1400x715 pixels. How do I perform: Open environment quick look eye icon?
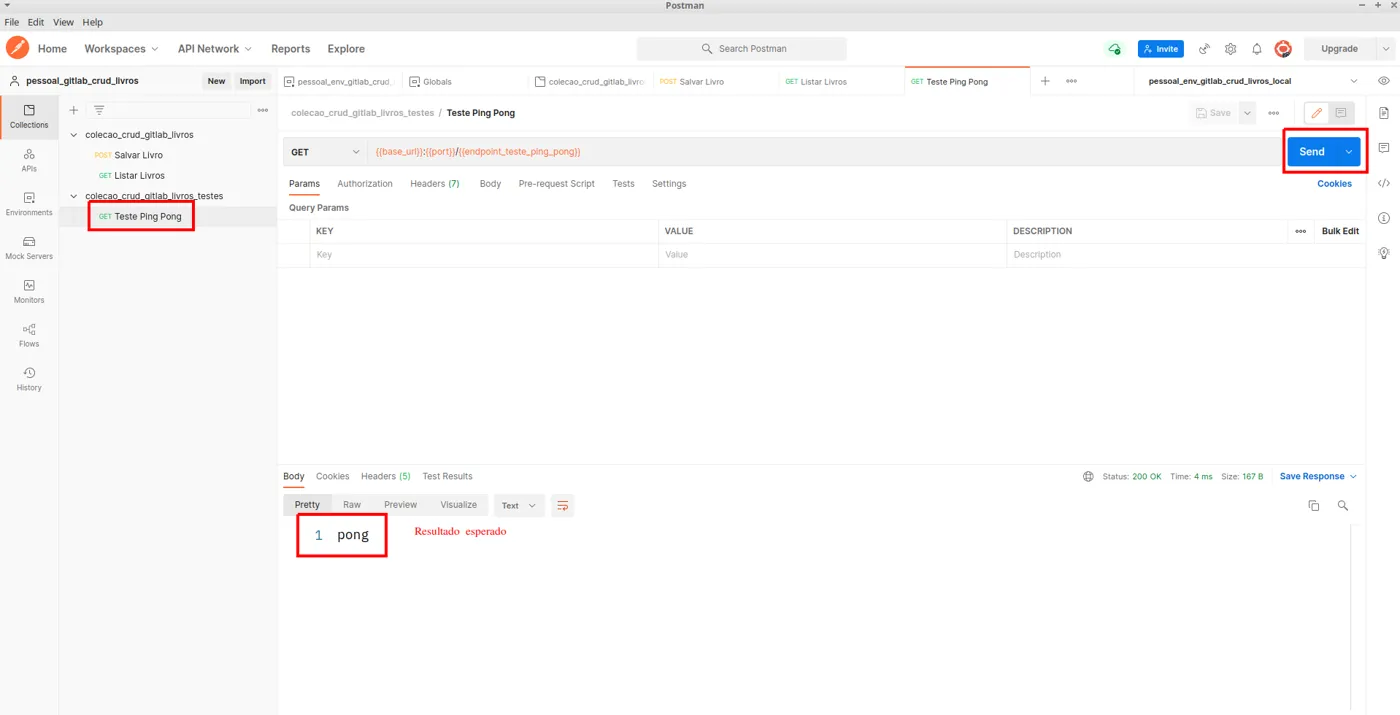1384,81
